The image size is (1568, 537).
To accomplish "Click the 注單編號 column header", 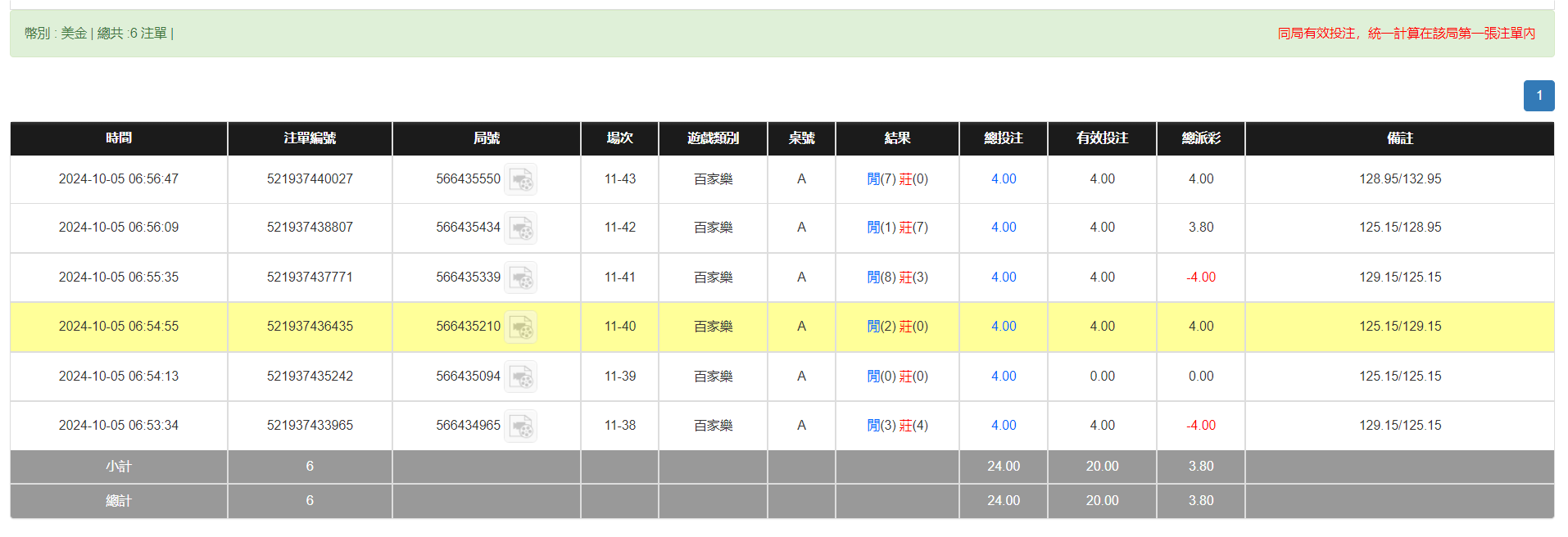I will pyautogui.click(x=310, y=138).
